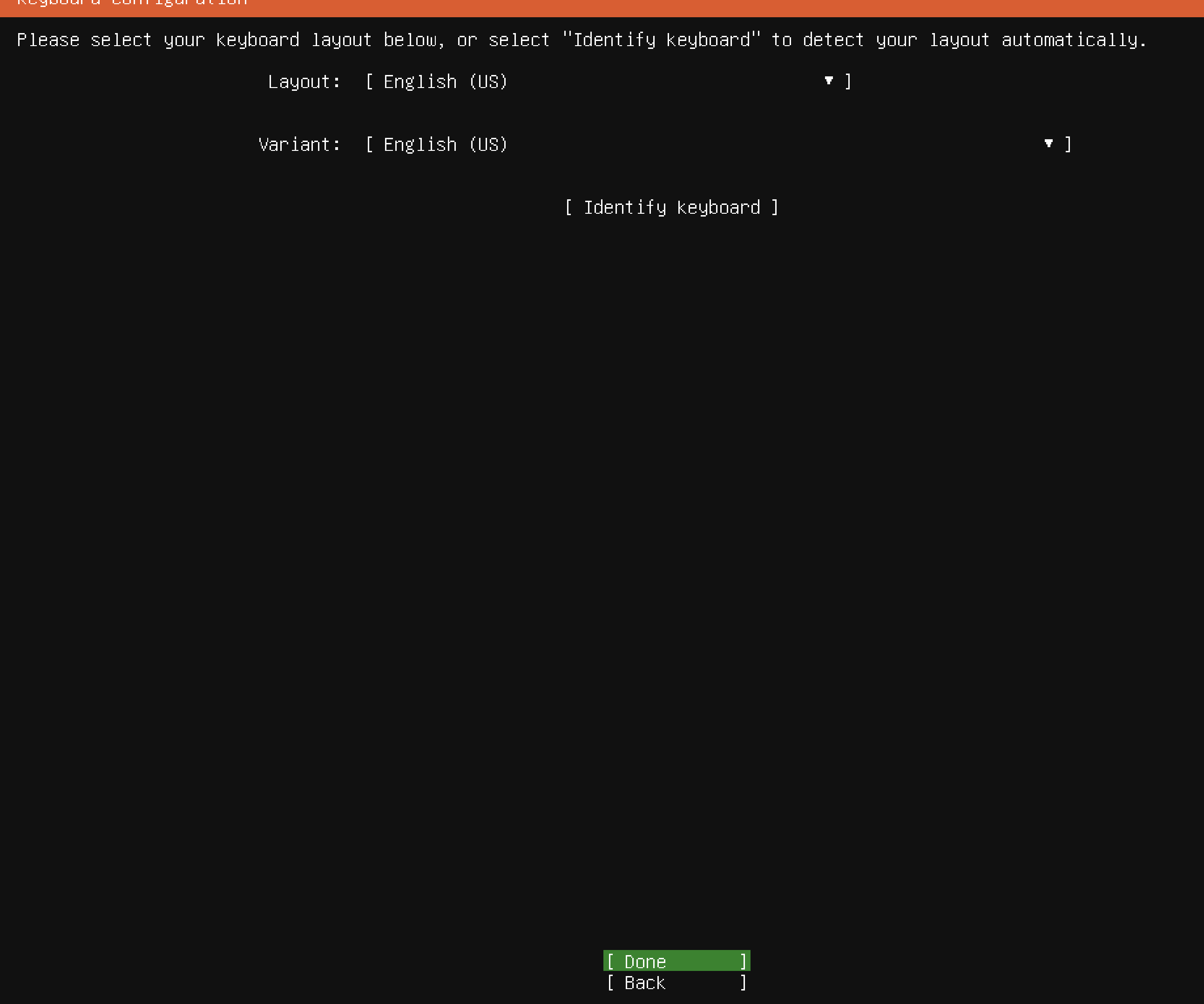Confirm with the green Done button
Screen dimensions: 1204x1004
(676, 961)
